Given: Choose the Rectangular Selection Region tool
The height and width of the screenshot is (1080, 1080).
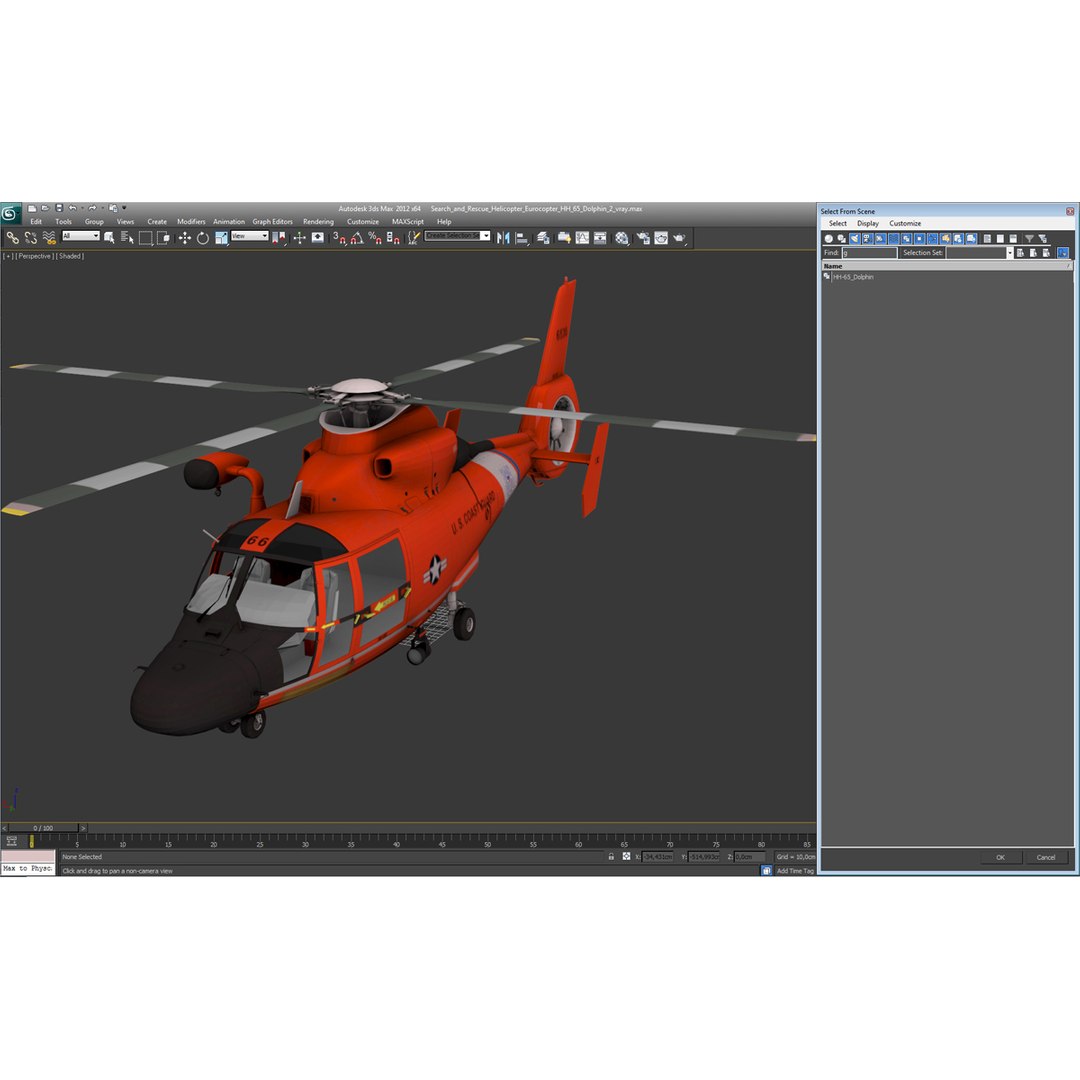Looking at the screenshot, I should pos(145,238).
